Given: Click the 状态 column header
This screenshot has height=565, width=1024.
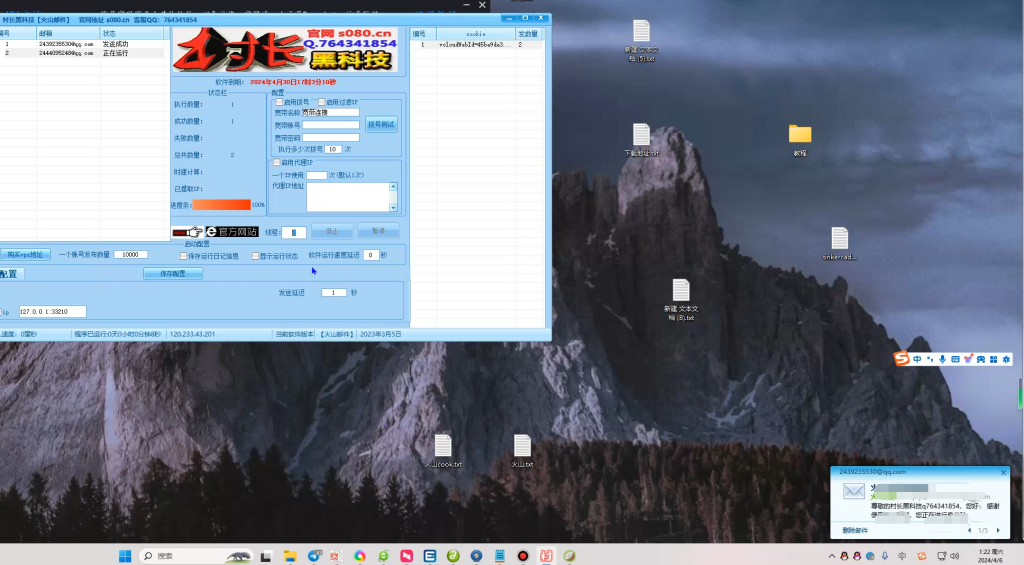Looking at the screenshot, I should tap(110, 33).
